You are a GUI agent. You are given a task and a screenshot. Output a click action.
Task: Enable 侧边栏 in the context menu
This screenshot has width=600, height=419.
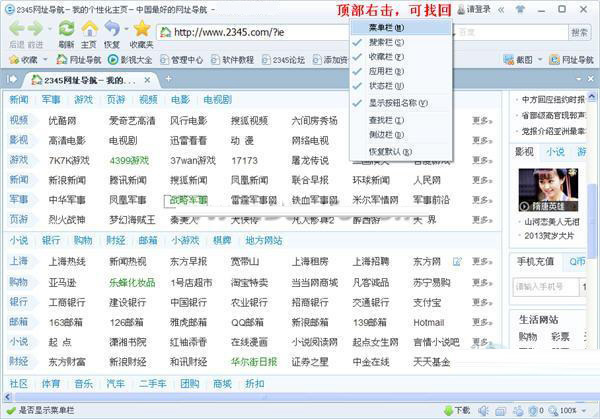click(401, 135)
